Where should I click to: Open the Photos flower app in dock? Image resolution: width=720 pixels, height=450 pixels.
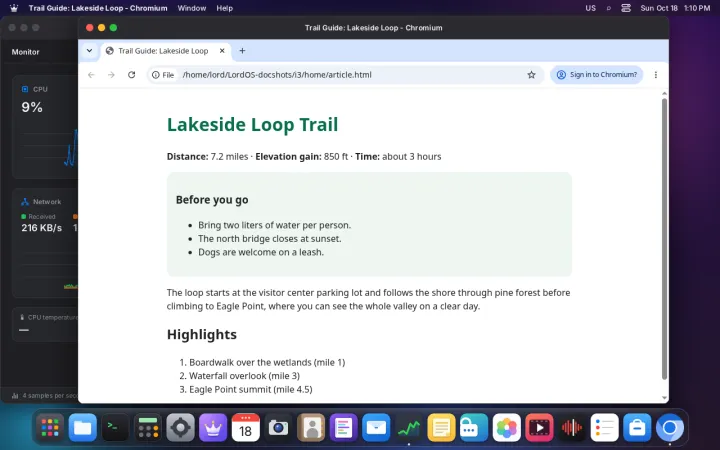506,428
